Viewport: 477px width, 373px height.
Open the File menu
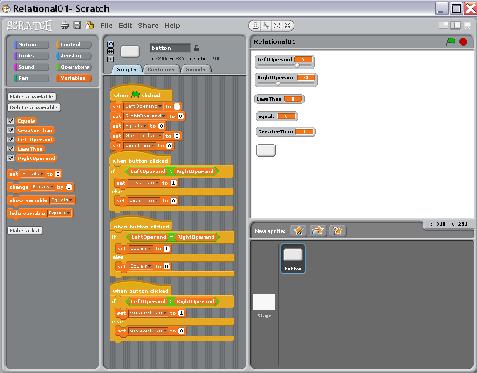click(106, 25)
